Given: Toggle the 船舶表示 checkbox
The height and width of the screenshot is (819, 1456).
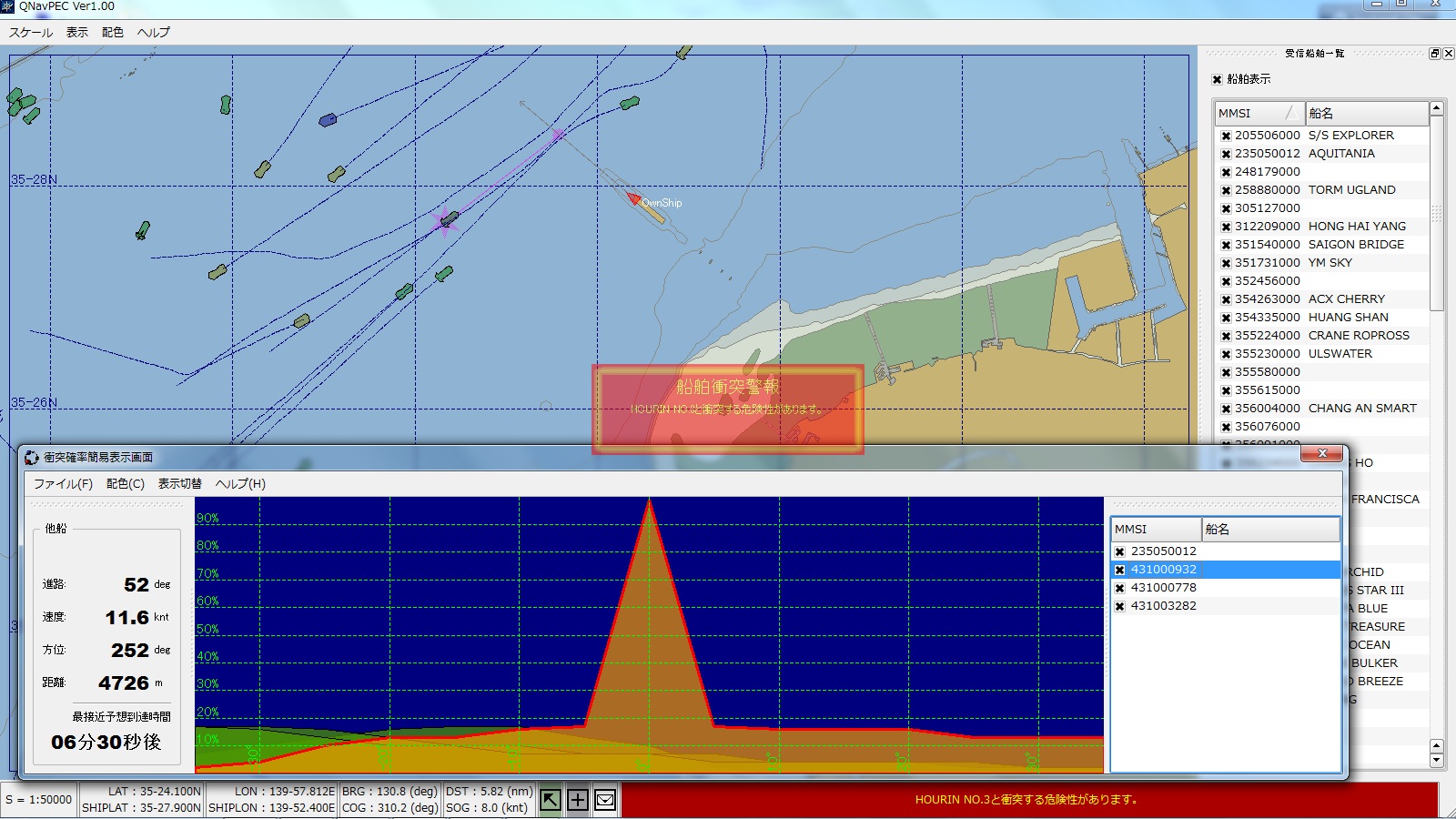Looking at the screenshot, I should pos(1218,79).
